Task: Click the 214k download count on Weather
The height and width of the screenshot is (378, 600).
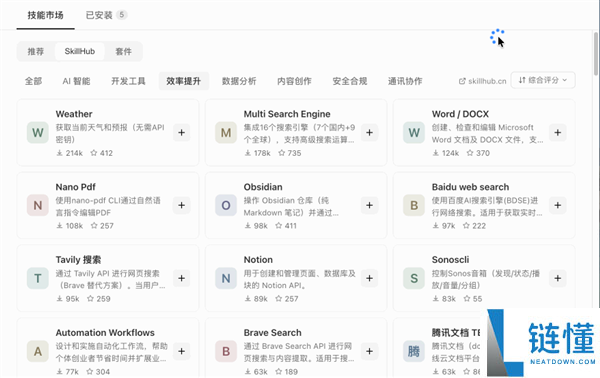Action: (70, 153)
